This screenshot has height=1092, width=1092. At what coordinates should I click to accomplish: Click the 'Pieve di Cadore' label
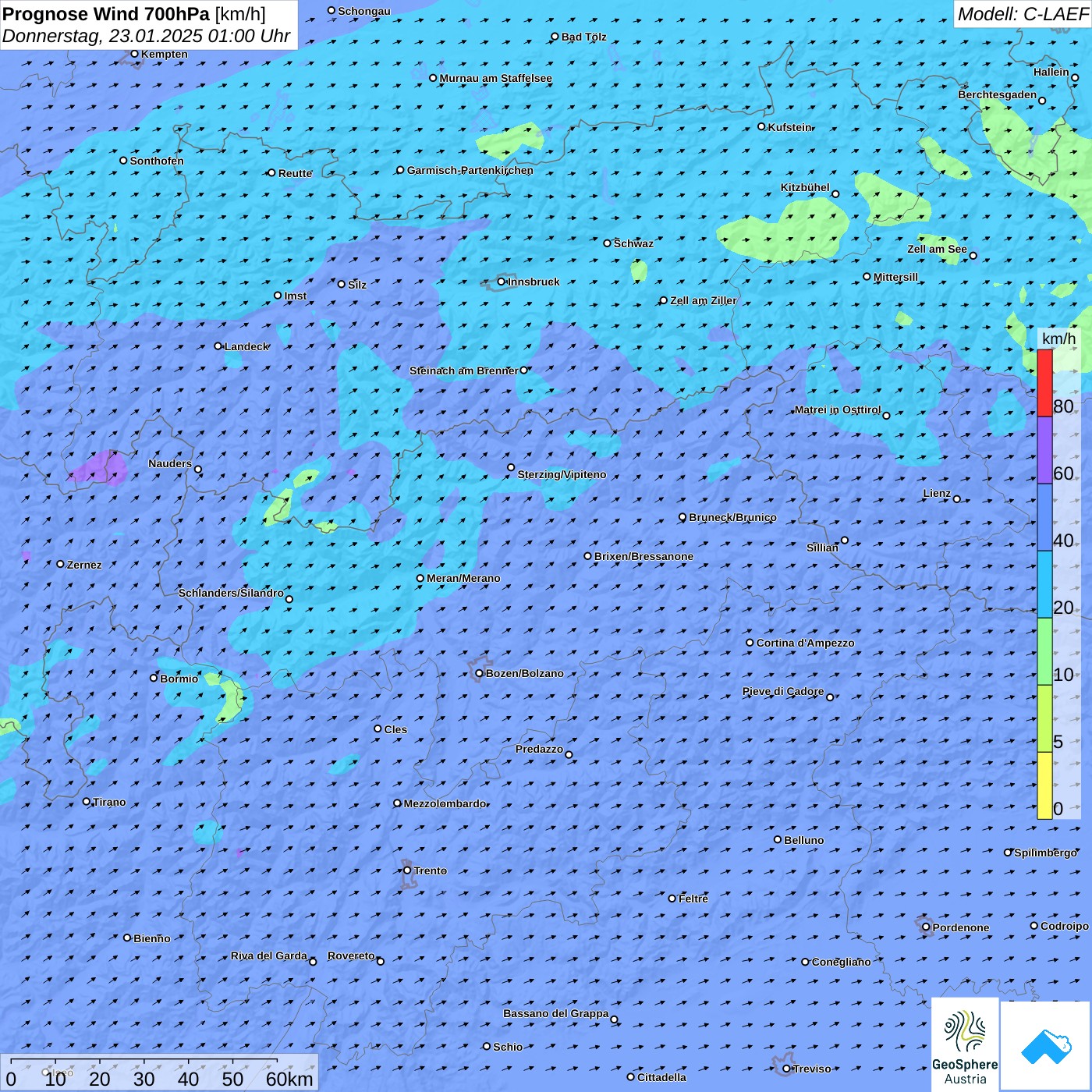click(783, 691)
